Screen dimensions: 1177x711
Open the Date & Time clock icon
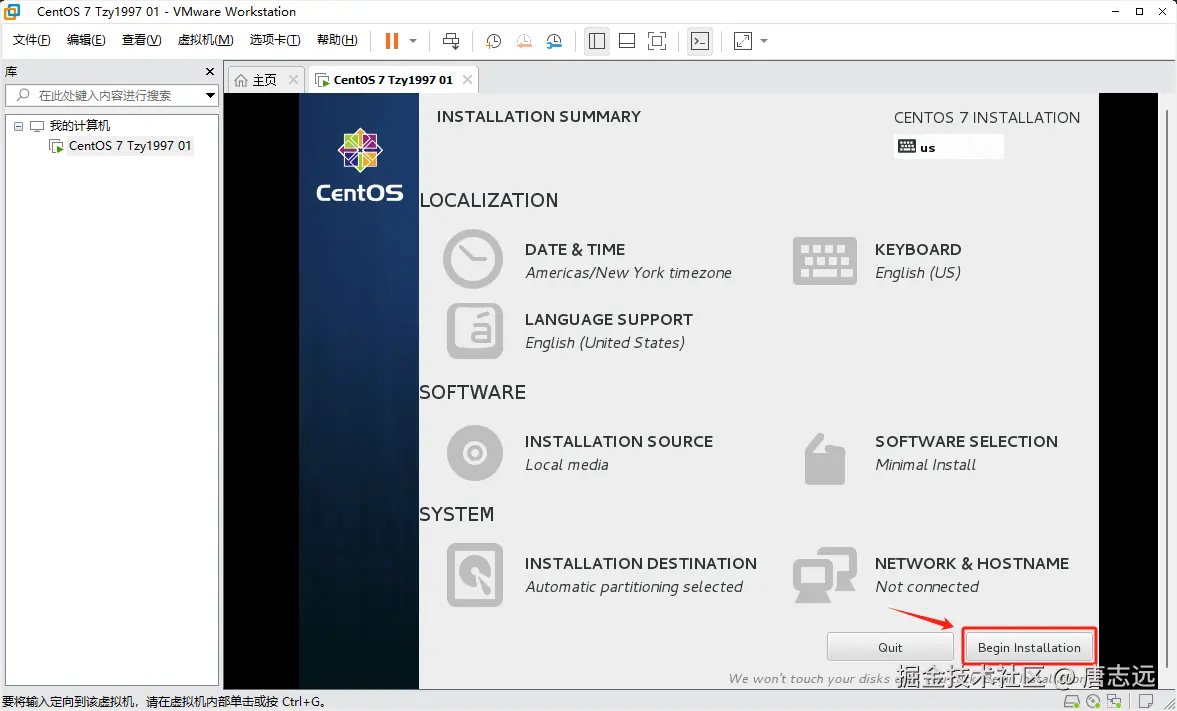[473, 259]
